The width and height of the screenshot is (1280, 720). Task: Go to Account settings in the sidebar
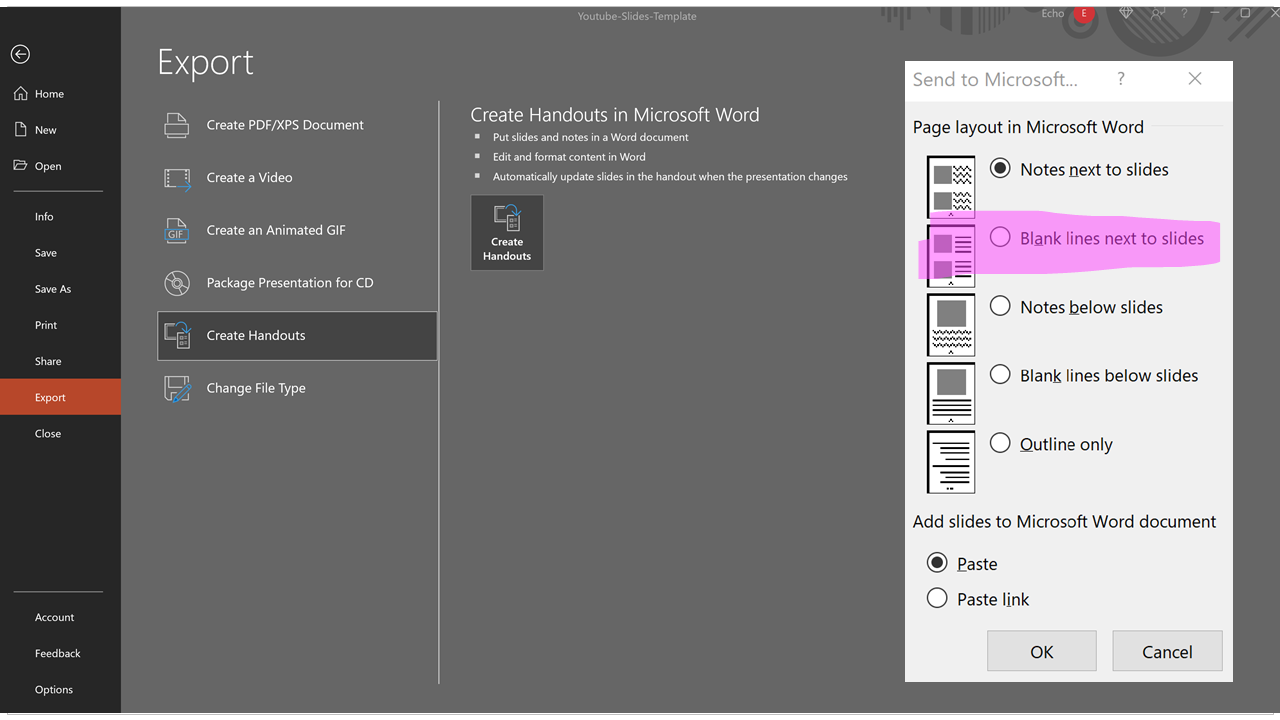click(x=54, y=617)
